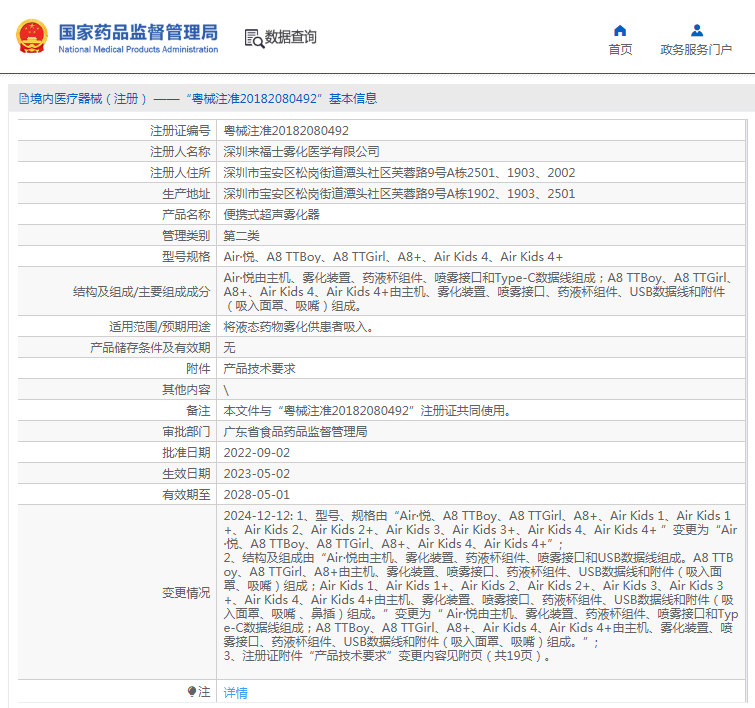755x708 pixels.
Task: Open 数据查询 data query link
Action: click(x=290, y=37)
